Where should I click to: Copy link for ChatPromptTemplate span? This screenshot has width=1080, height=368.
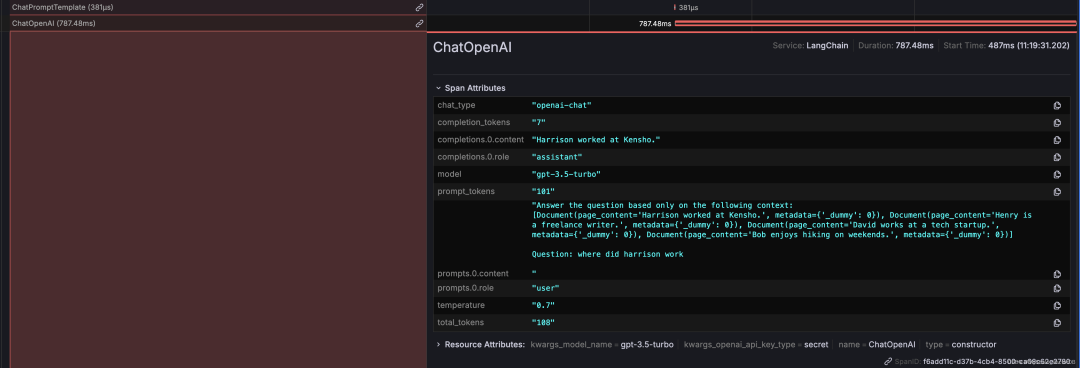point(419,8)
